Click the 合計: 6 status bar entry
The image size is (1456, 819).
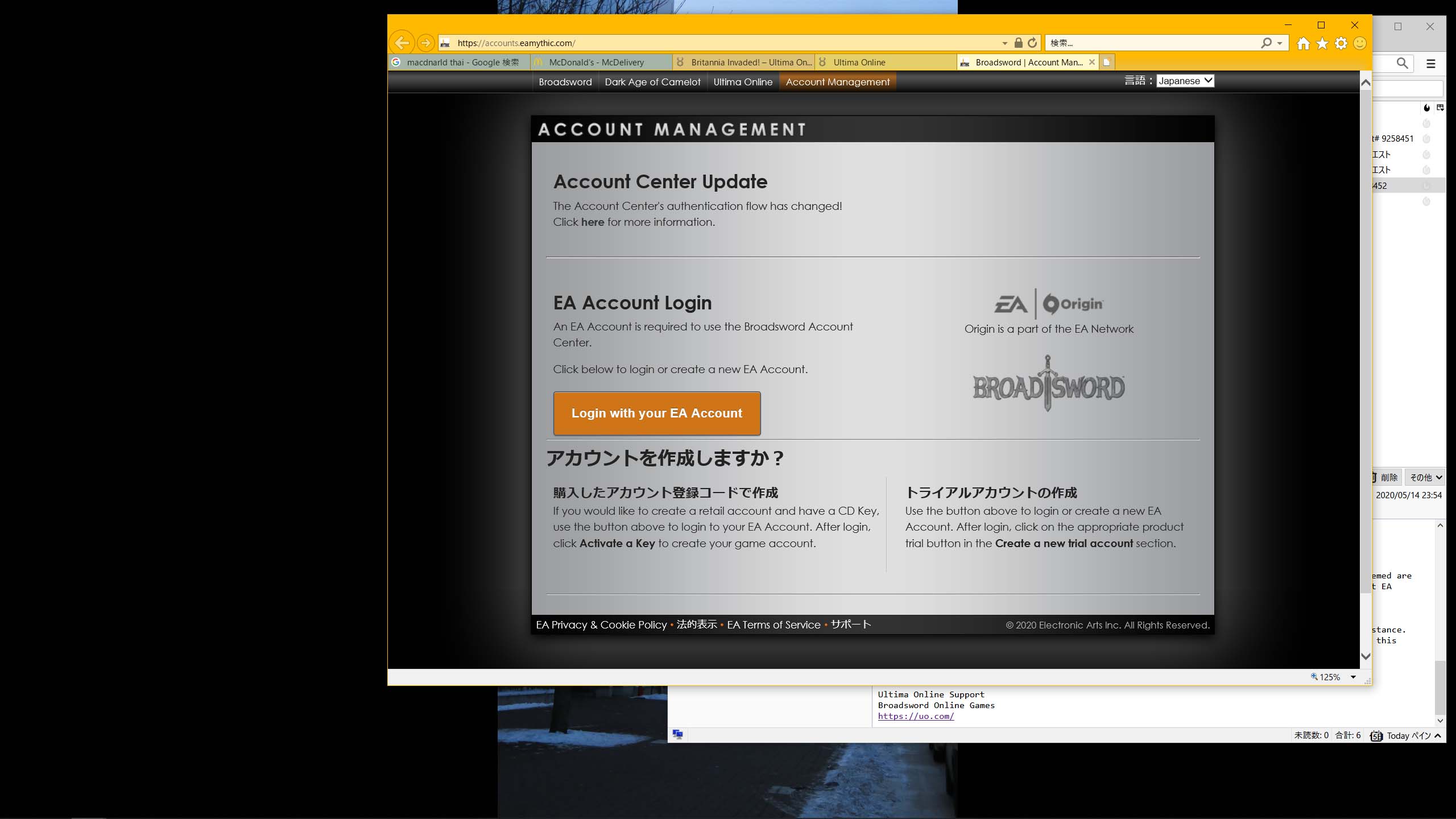[1348, 735]
